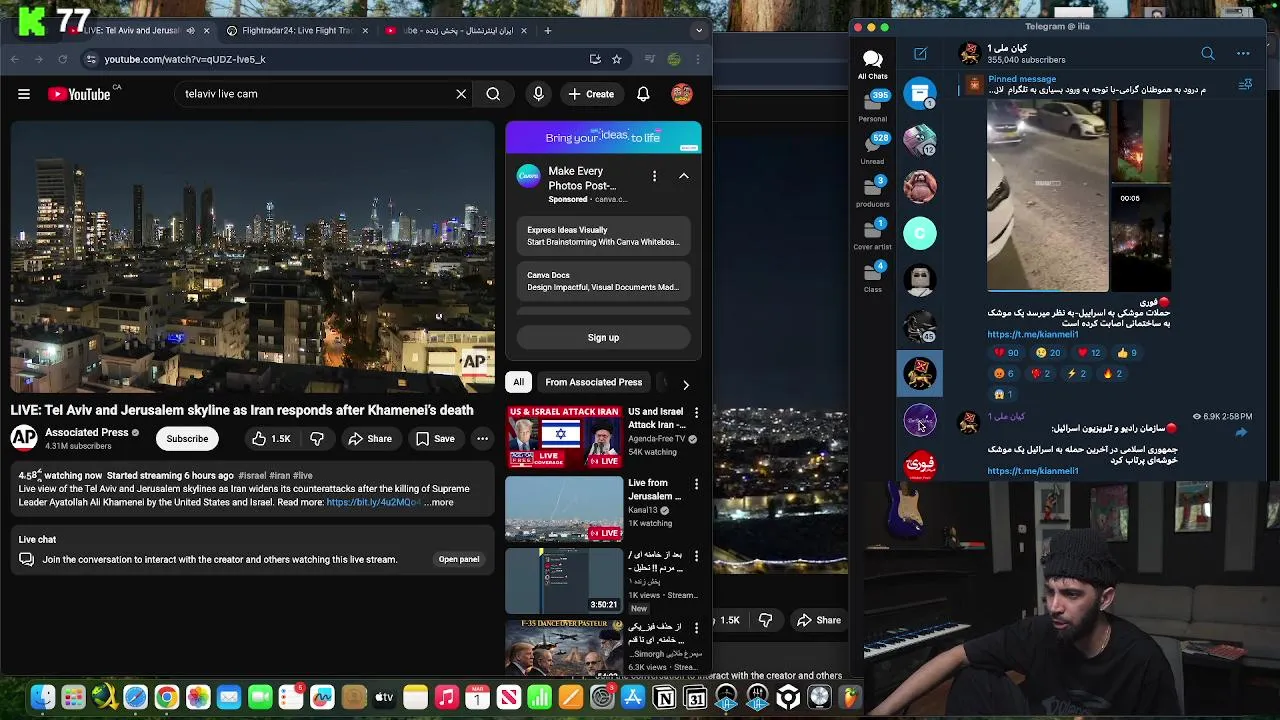
Task: Open more actions under the video
Action: (x=482, y=439)
